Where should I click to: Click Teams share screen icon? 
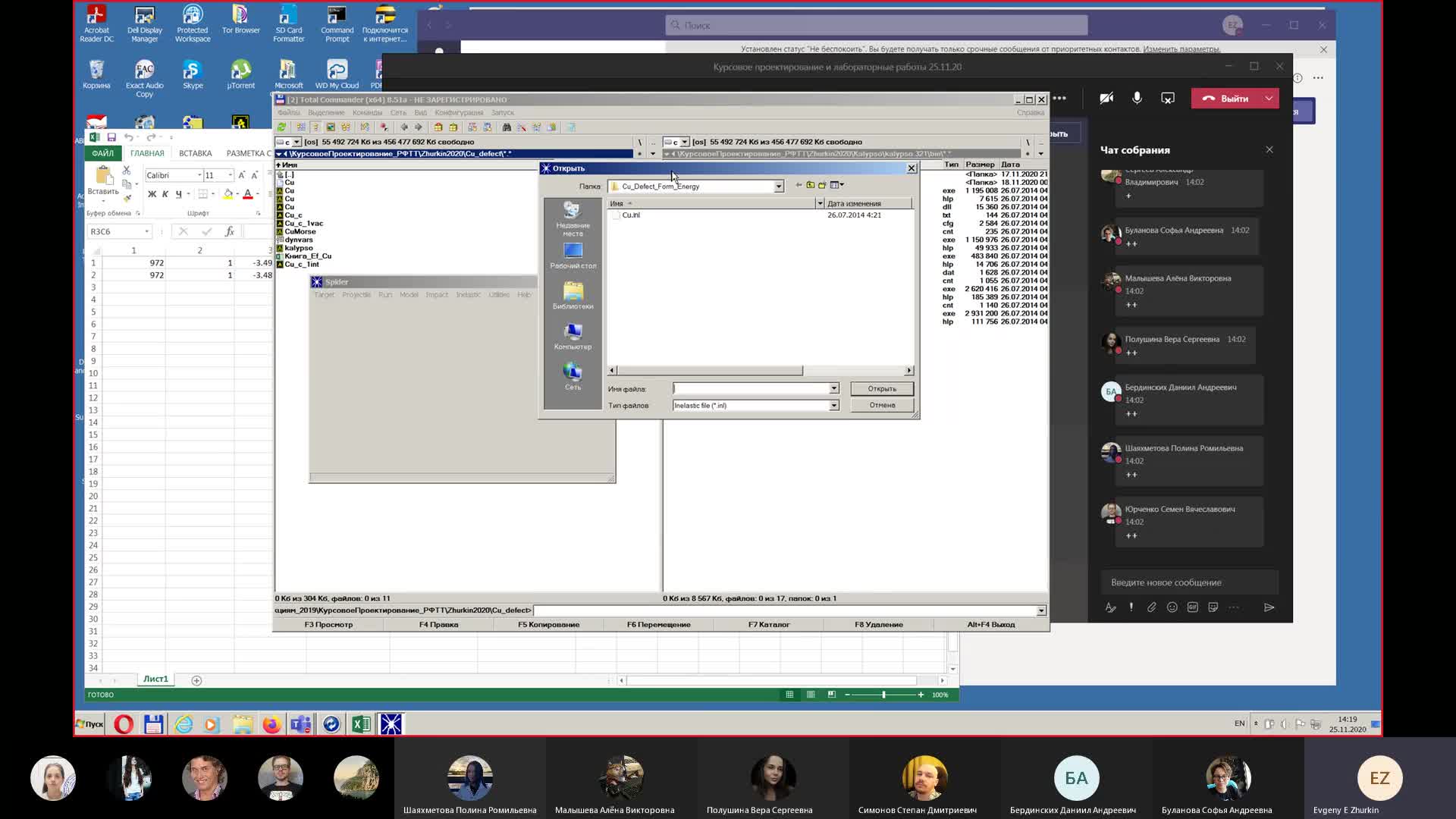[1168, 99]
